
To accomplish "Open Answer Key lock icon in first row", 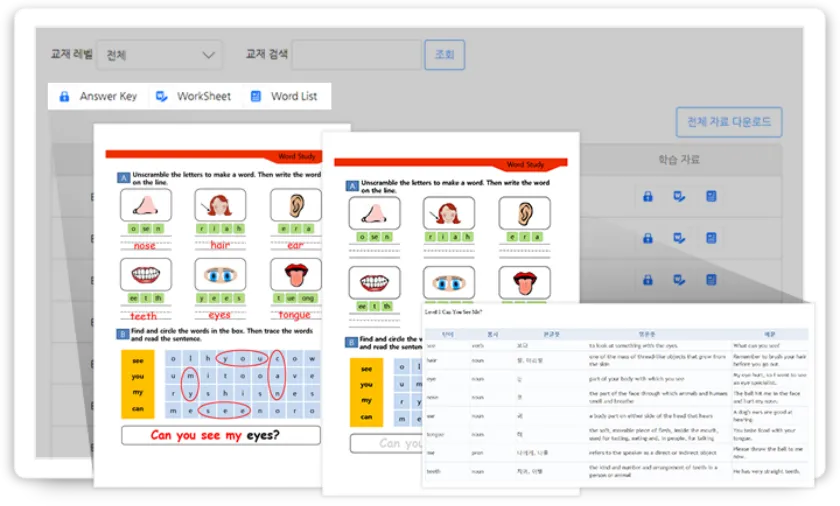I will pyautogui.click(x=648, y=196).
